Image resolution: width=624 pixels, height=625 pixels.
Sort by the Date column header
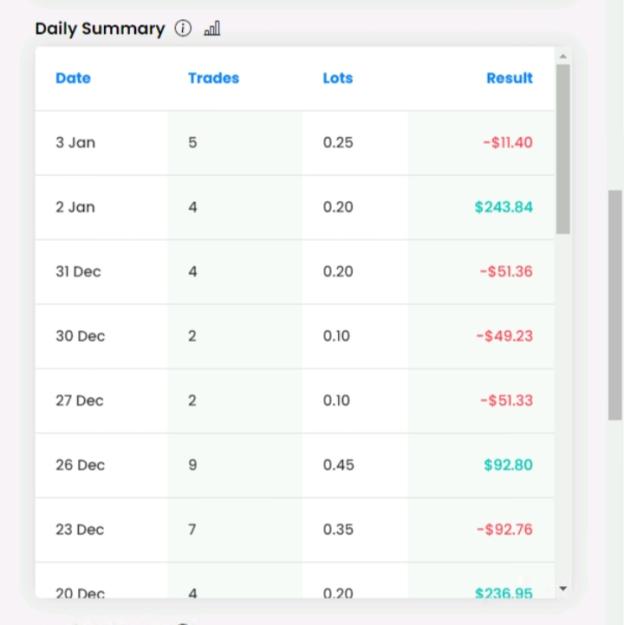pyautogui.click(x=73, y=78)
